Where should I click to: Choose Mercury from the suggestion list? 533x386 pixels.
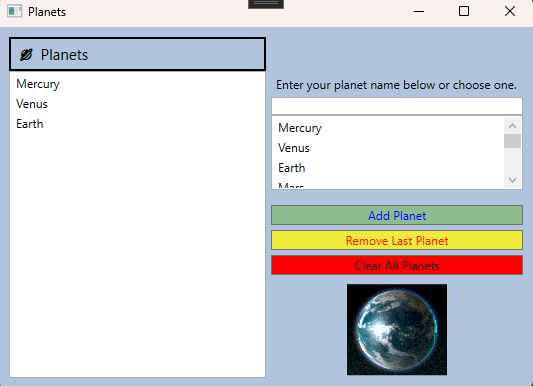pos(388,128)
